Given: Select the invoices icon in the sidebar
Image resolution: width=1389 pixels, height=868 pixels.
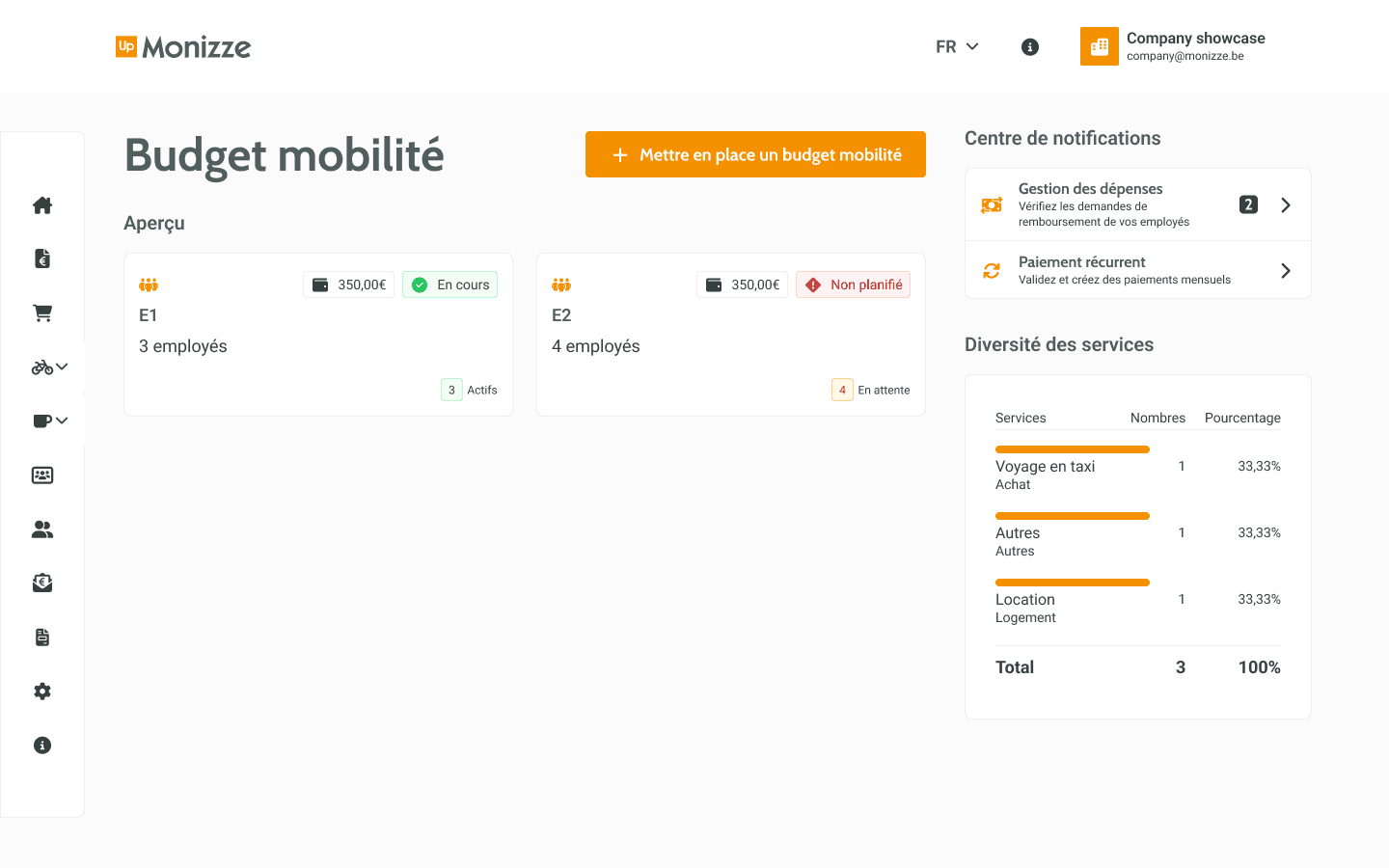Looking at the screenshot, I should tap(41, 258).
